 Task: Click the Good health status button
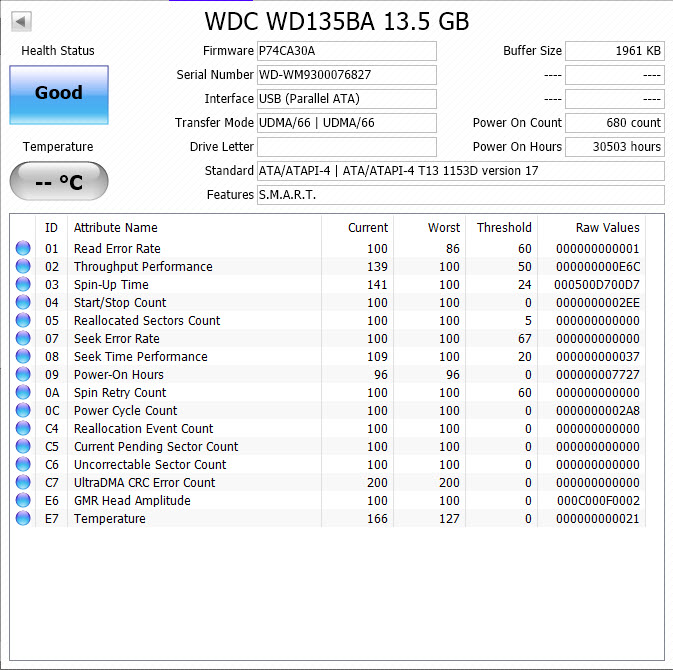[59, 95]
